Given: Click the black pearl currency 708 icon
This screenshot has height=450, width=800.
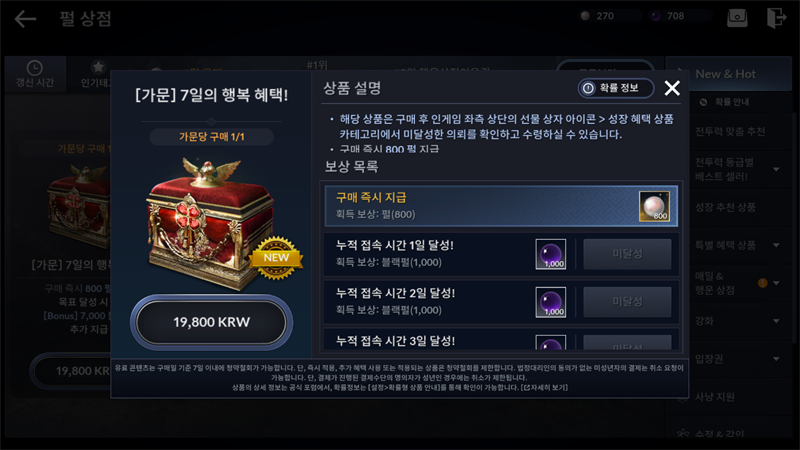Looking at the screenshot, I should 656,16.
